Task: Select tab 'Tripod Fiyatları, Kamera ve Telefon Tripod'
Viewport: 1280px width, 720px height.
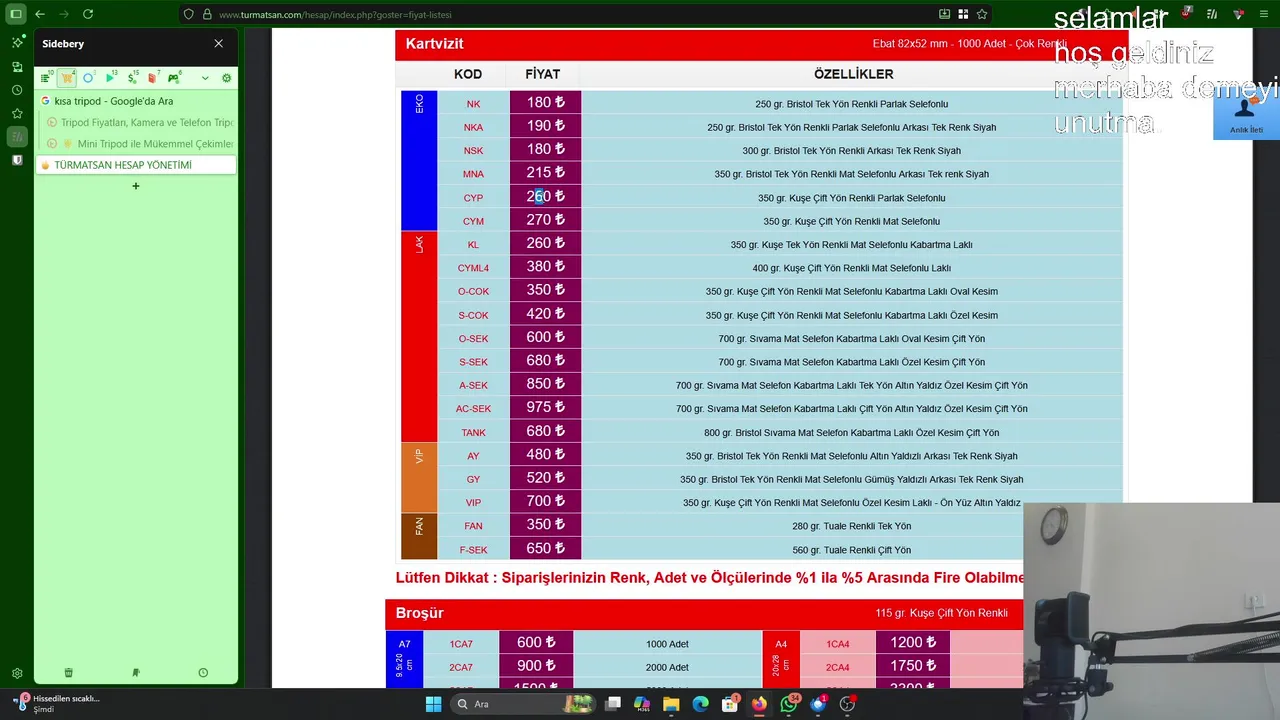Action: [x=140, y=122]
